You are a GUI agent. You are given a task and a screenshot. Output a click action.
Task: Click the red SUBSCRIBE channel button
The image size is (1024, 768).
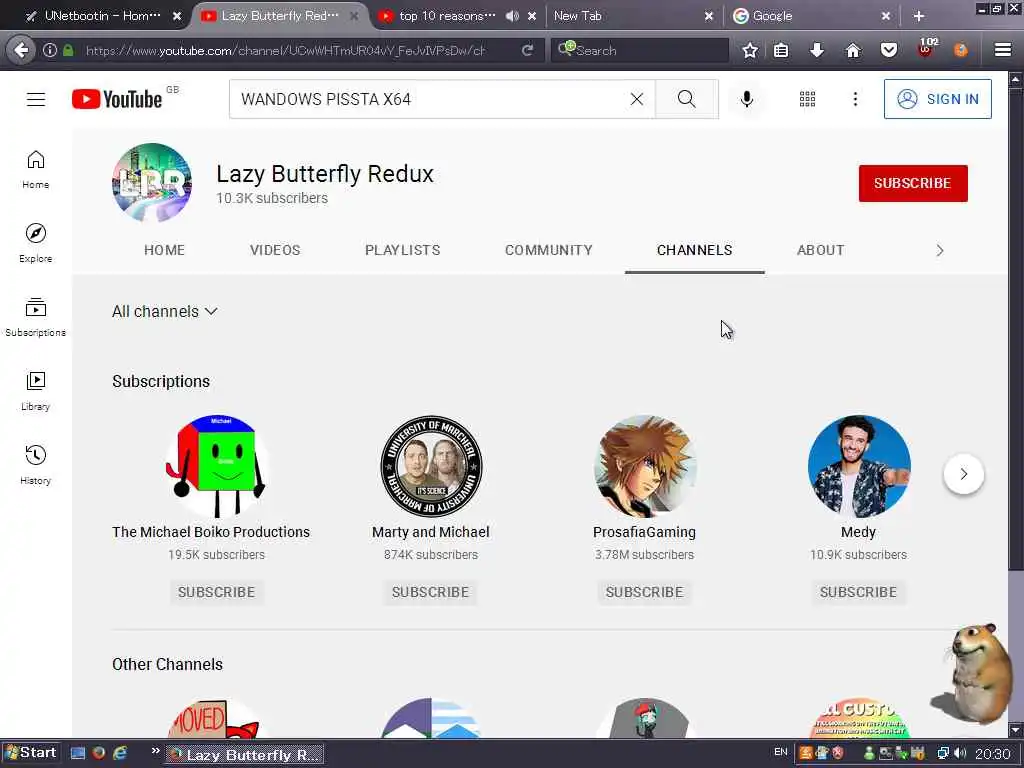(913, 184)
